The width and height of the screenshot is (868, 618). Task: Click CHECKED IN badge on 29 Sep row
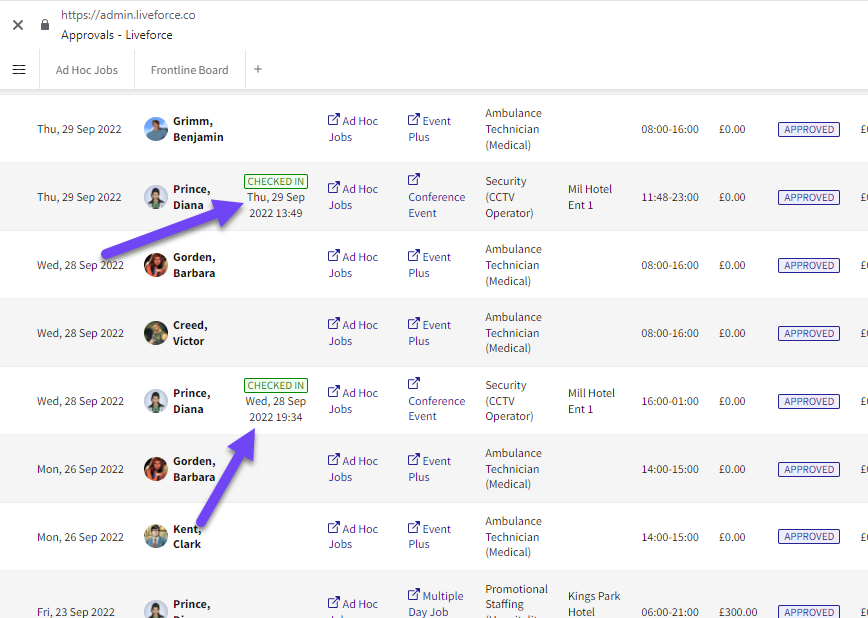276,182
